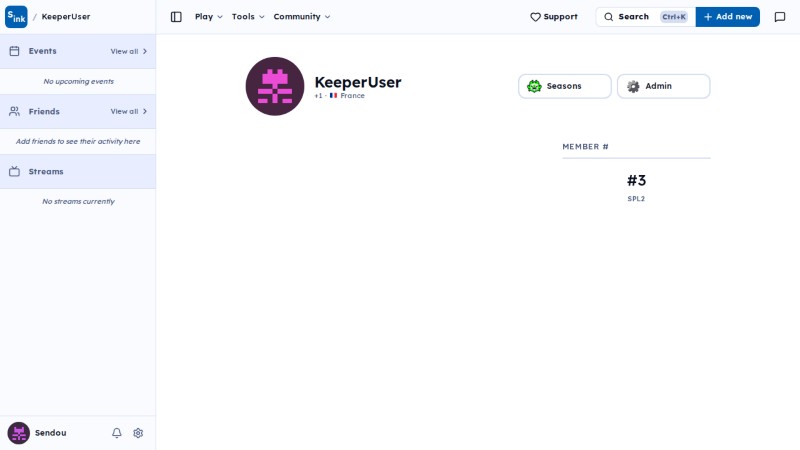Viewport: 800px width, 450px height.
Task: Click the Sendou avatar at bottom
Action: point(18,433)
